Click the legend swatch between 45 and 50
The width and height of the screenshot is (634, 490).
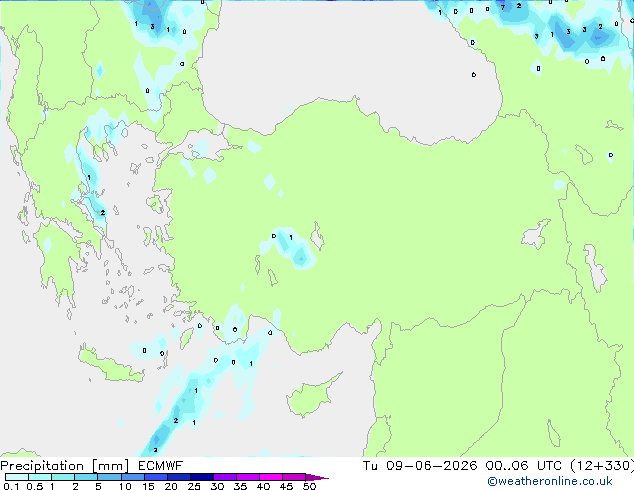(x=294, y=477)
